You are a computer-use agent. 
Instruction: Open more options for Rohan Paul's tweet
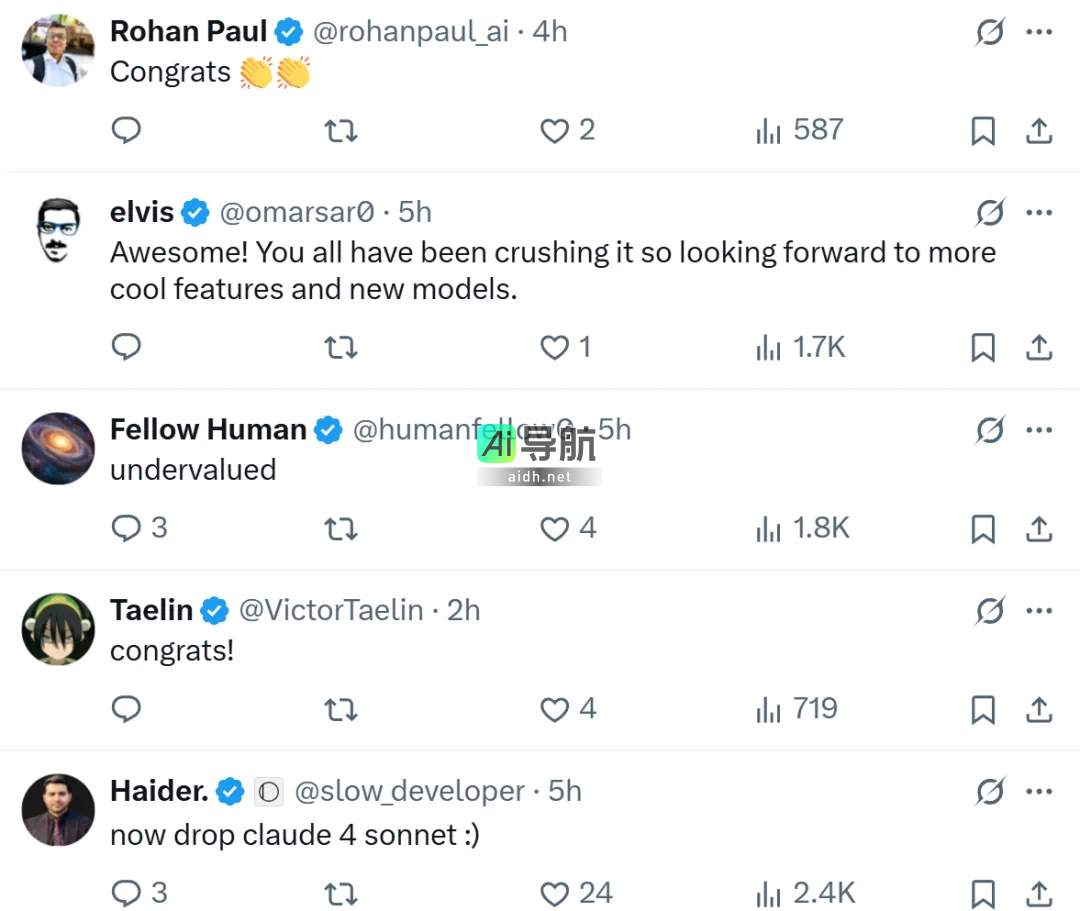[x=1039, y=33]
